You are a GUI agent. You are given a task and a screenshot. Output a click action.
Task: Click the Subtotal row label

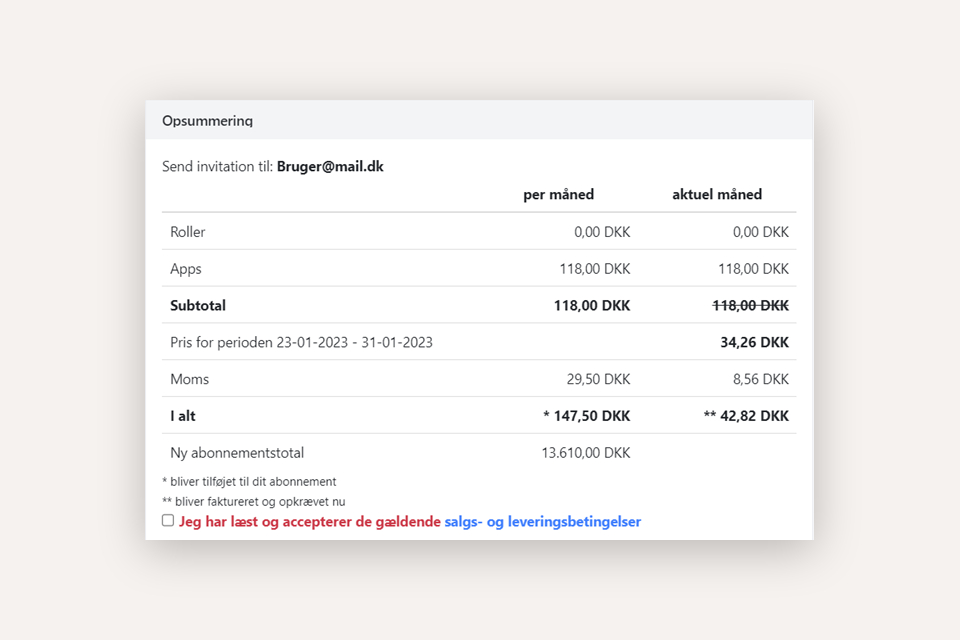click(x=198, y=306)
